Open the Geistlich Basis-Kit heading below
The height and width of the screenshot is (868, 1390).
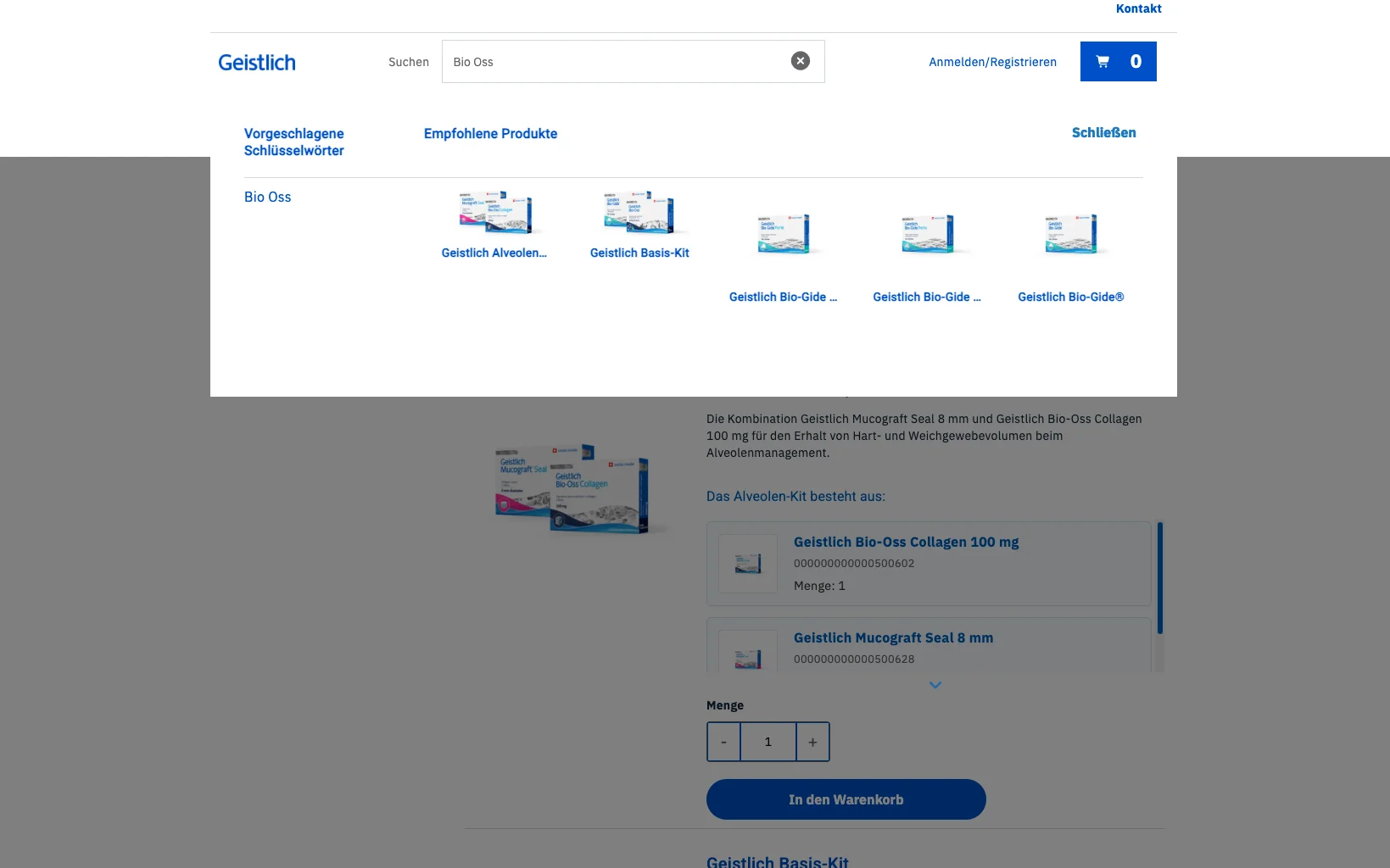point(778,861)
